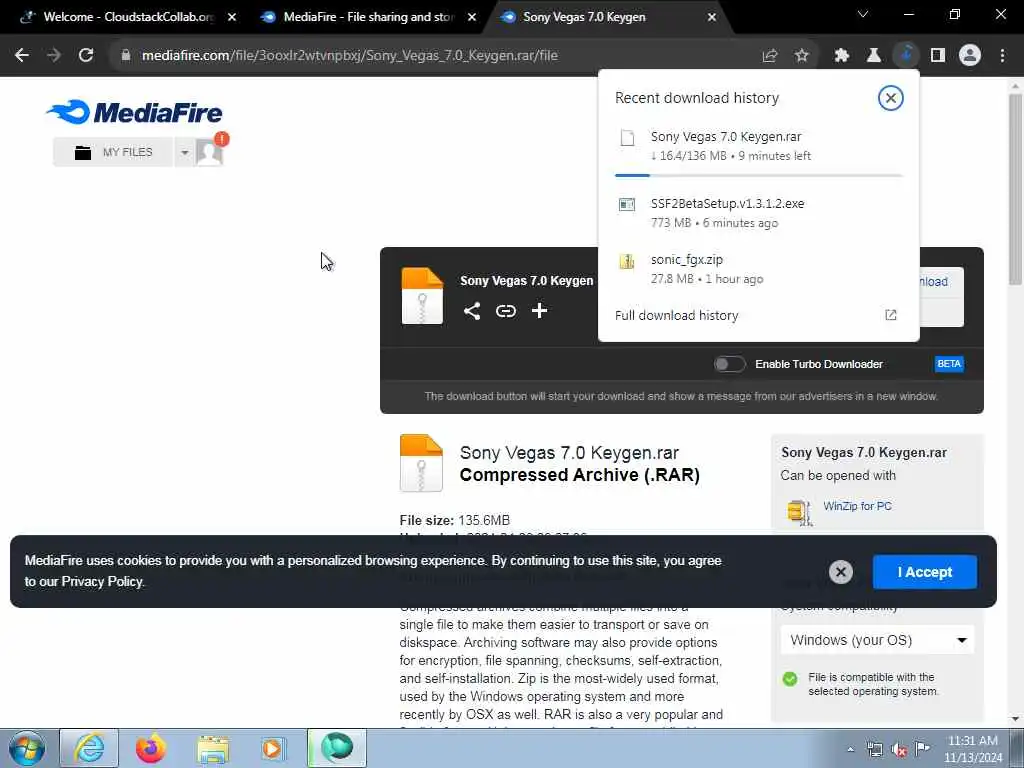Switch to Welcome - CloudstackCollab tab

[128, 17]
